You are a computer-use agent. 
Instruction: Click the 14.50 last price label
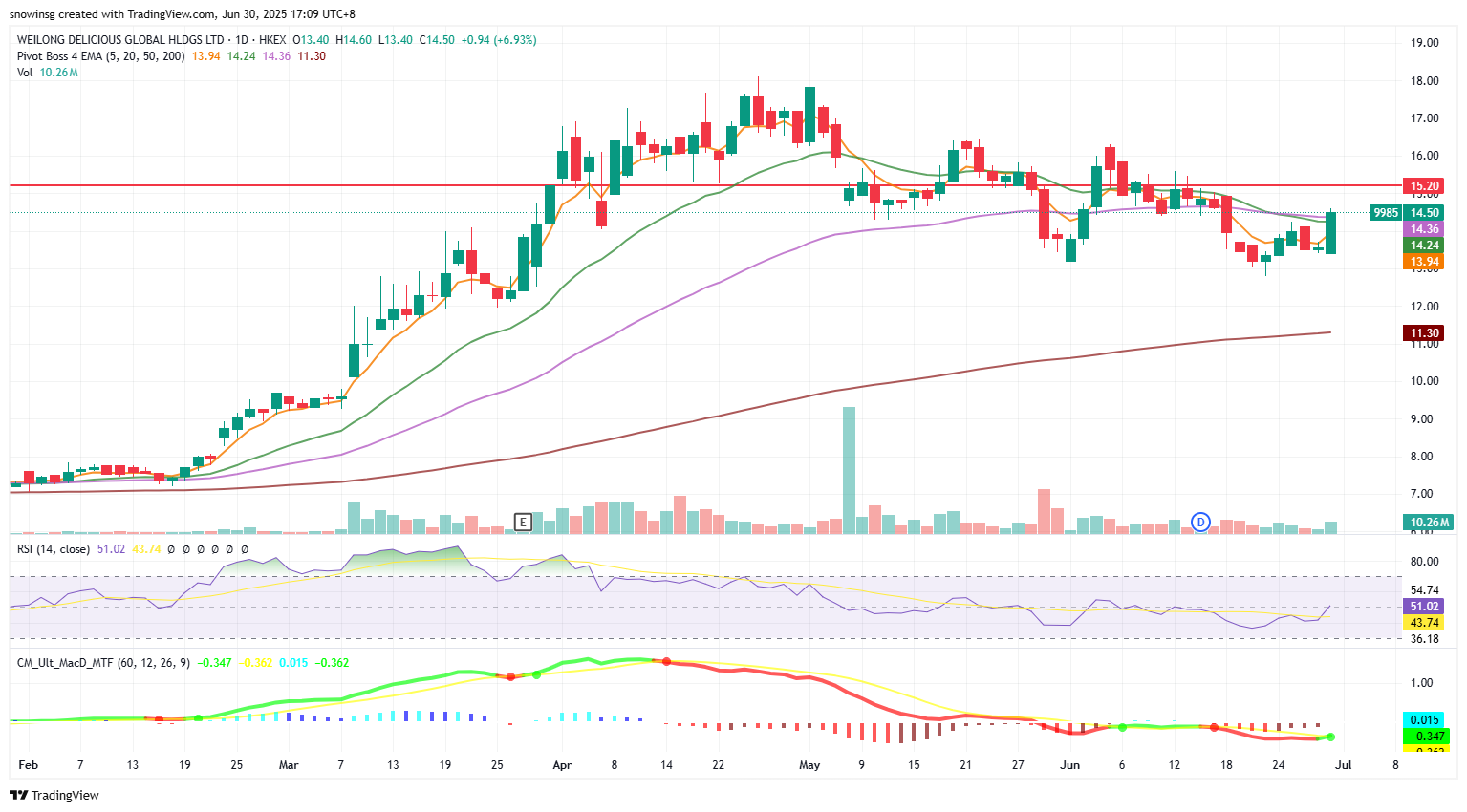click(x=1424, y=213)
